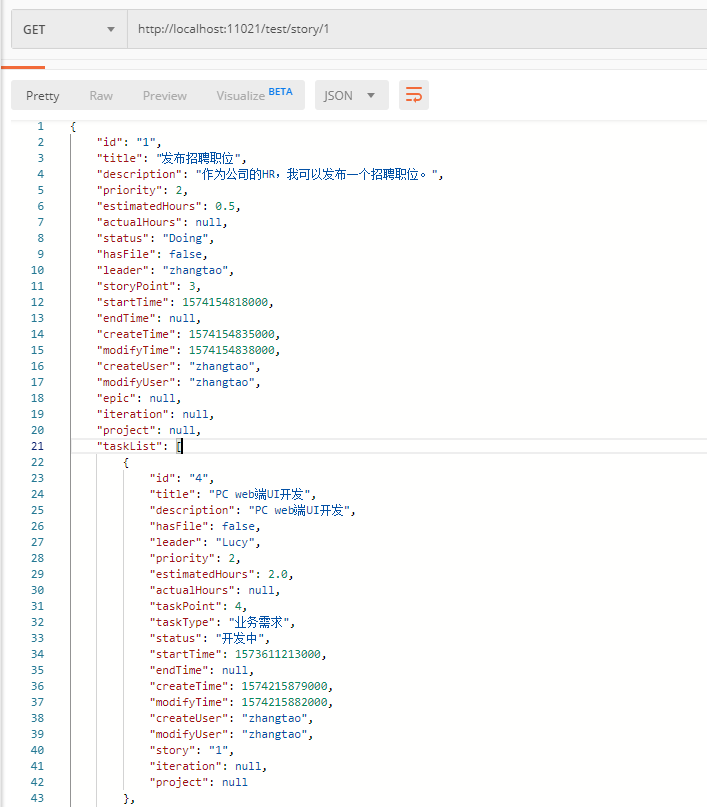Click "taskPoint": 4 line
Screen dimensions: 707x807
(198, 606)
